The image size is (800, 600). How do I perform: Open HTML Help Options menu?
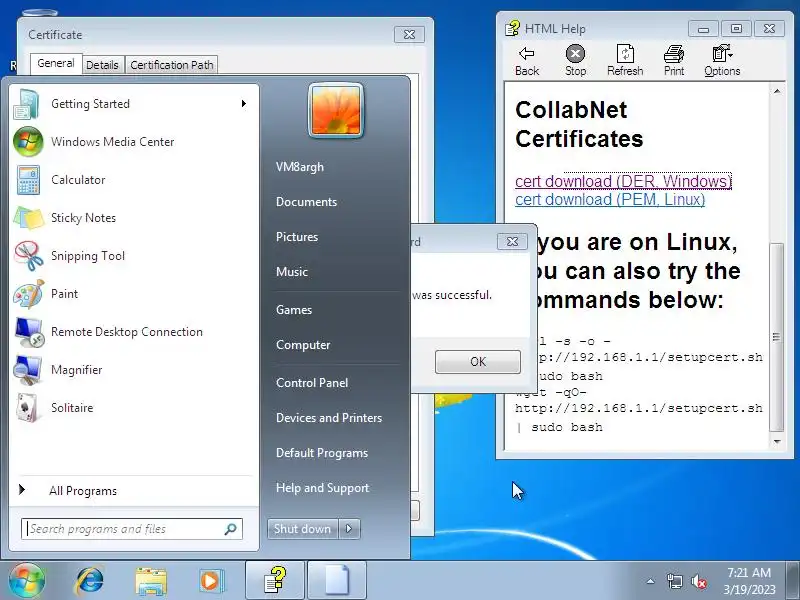pos(722,61)
